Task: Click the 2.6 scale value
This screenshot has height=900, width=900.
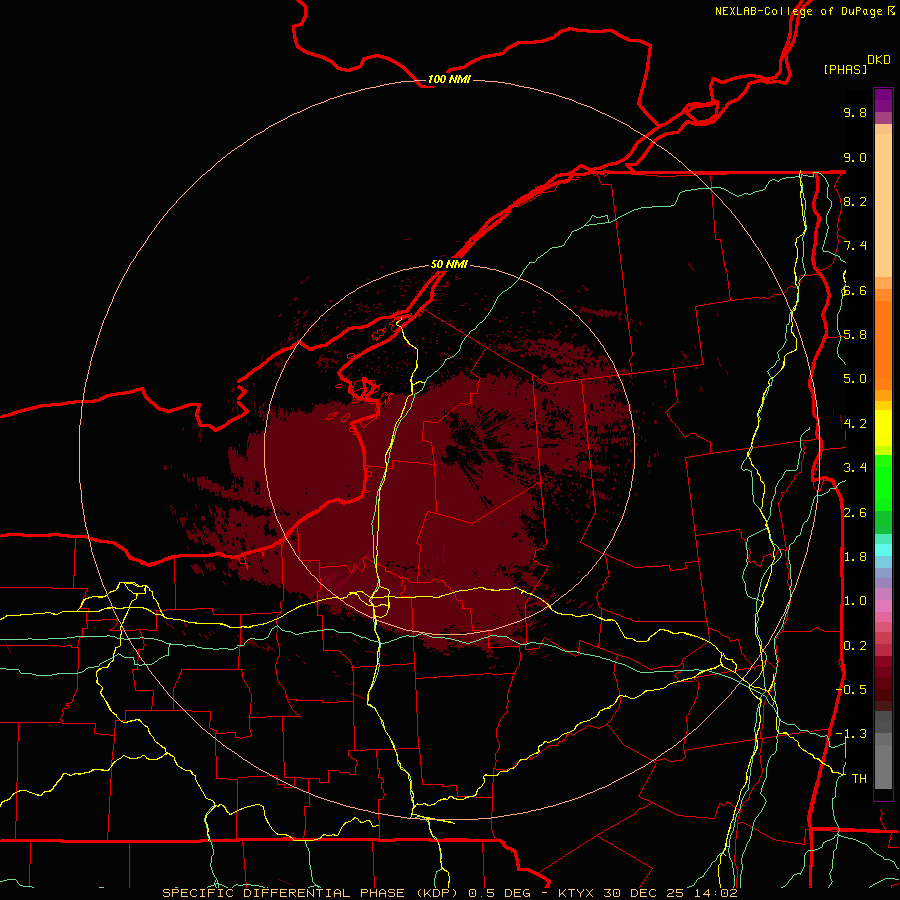Action: [855, 513]
